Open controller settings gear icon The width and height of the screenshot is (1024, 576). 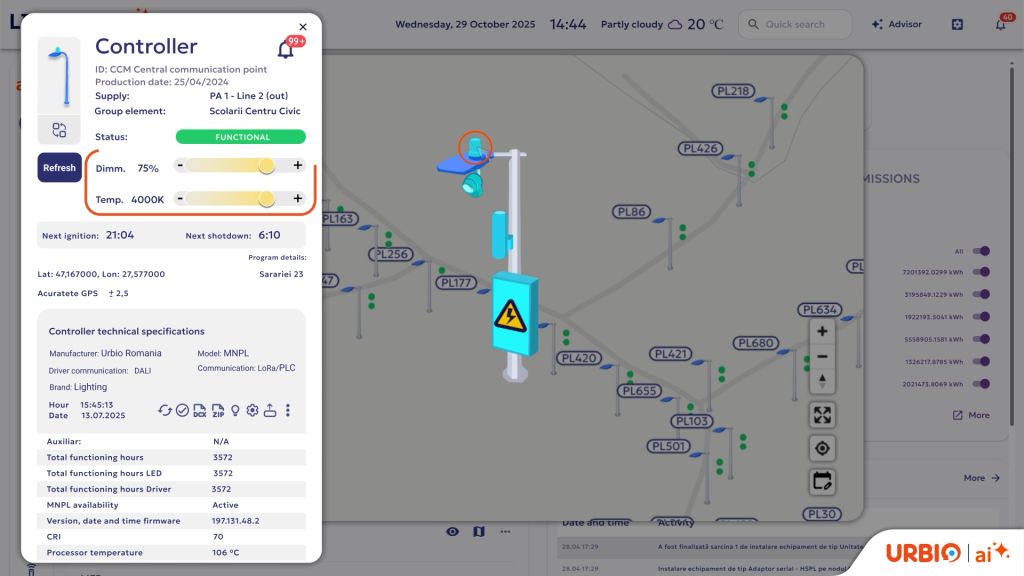click(x=252, y=410)
